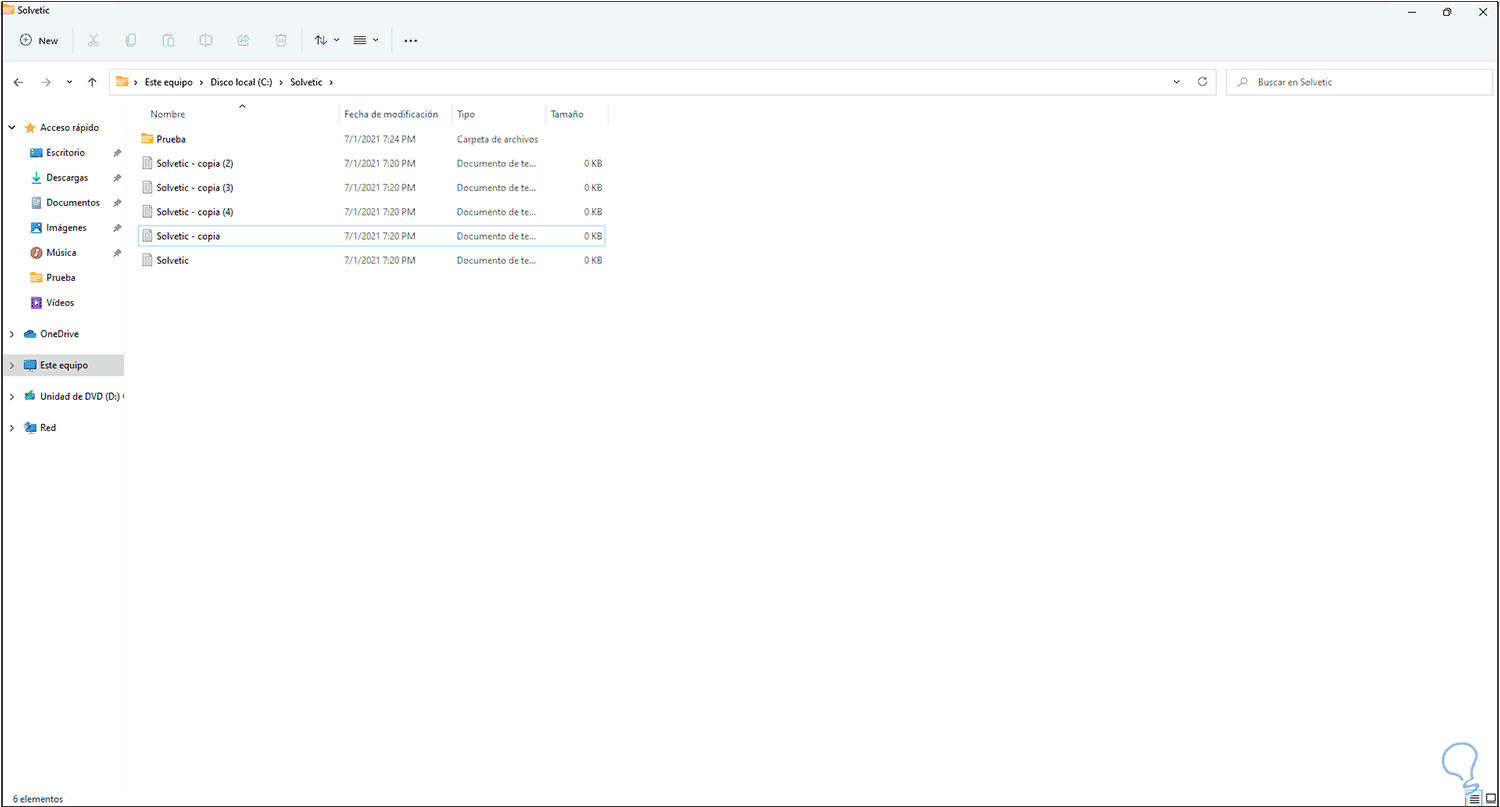Select file Solvetic - copia (3)
This screenshot has width=1500, height=807.
pyautogui.click(x=371, y=187)
